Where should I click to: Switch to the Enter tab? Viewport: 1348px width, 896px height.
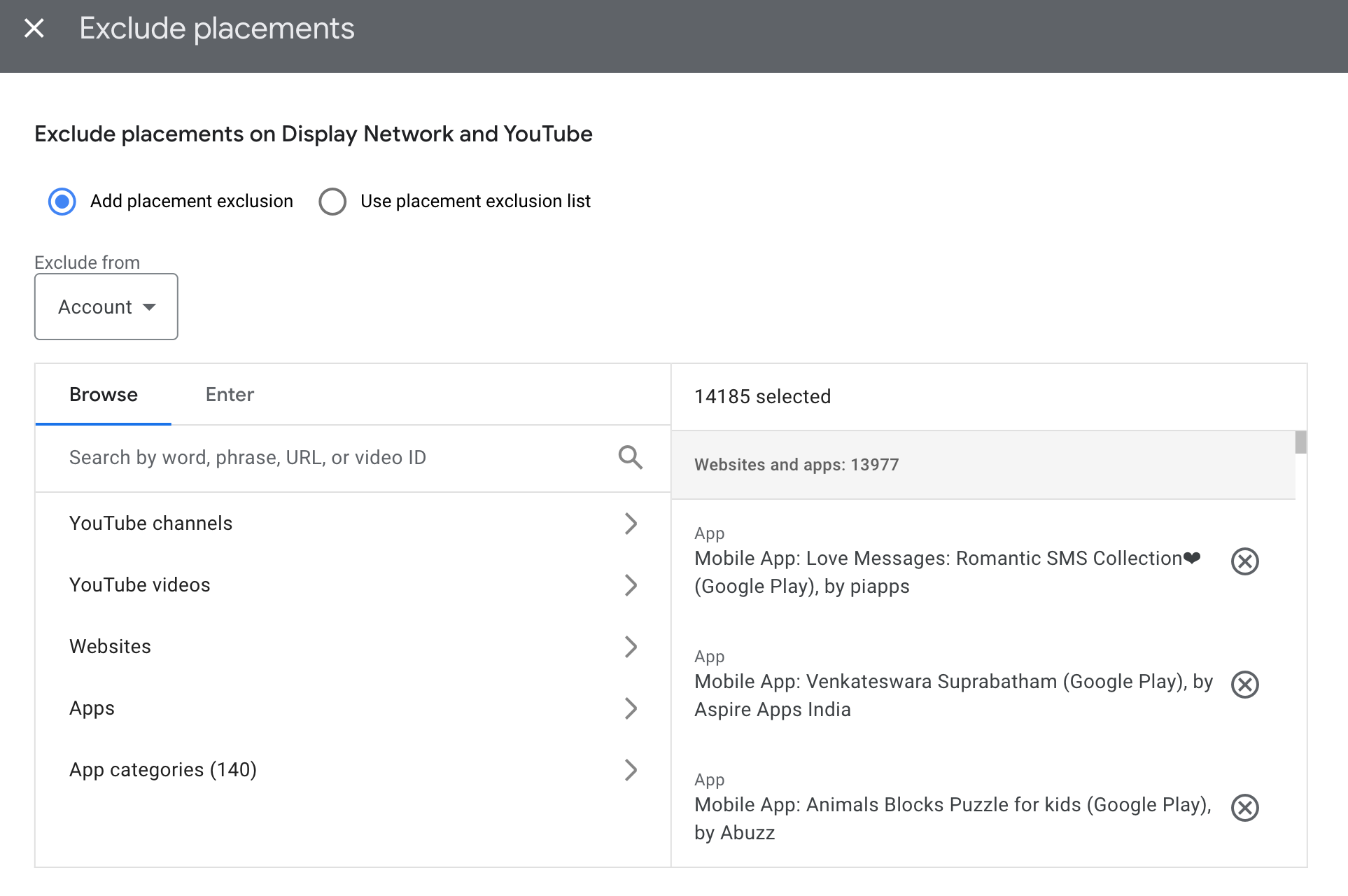tap(229, 394)
